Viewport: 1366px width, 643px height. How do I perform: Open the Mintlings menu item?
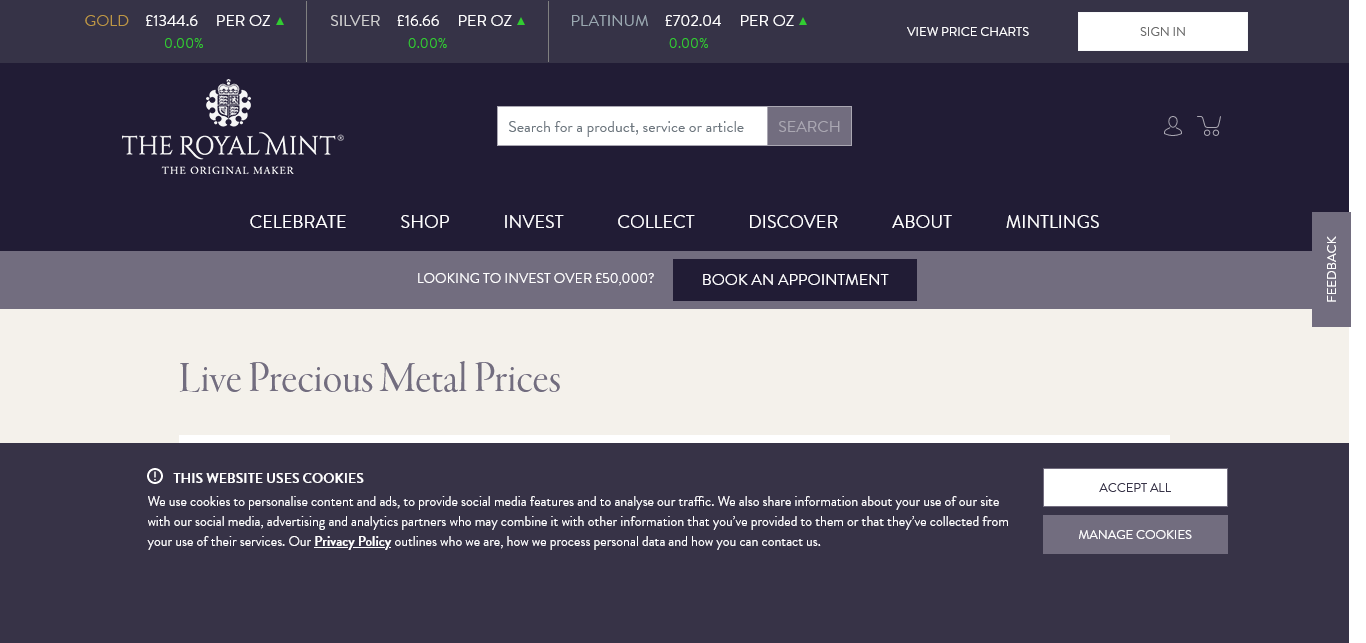click(1052, 222)
